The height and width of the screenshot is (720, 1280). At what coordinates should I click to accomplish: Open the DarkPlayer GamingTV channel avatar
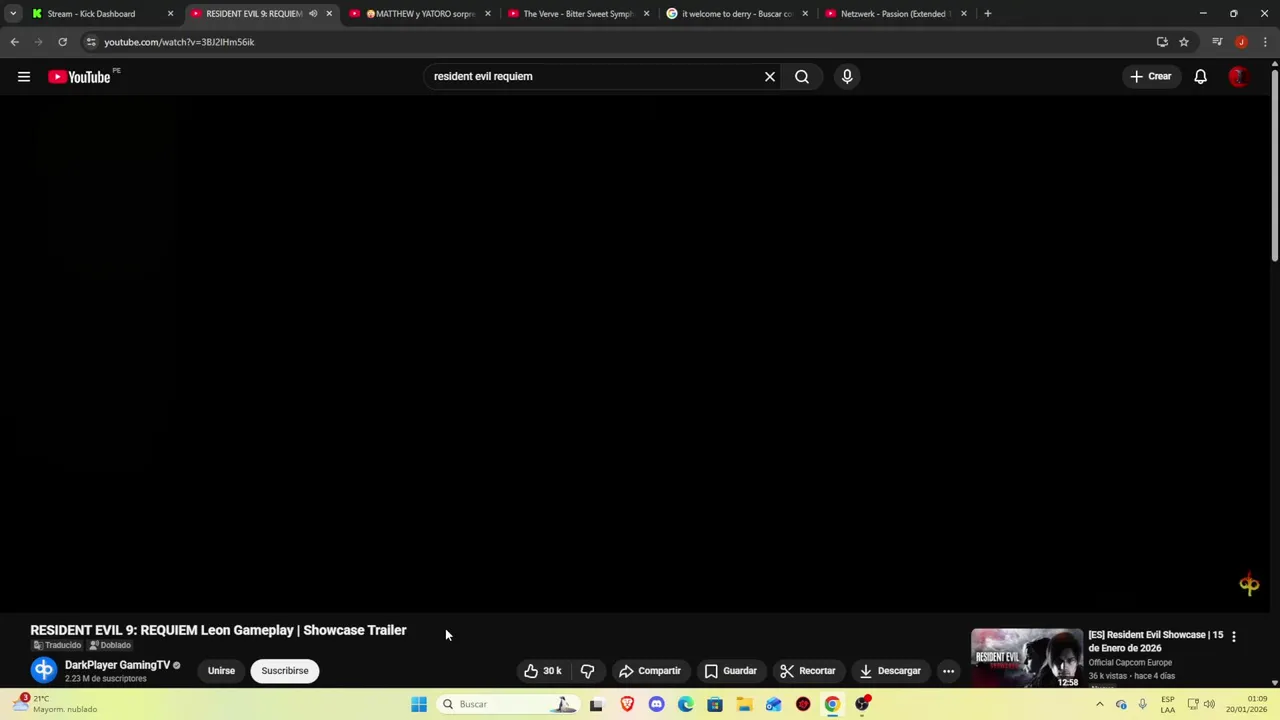pos(43,670)
